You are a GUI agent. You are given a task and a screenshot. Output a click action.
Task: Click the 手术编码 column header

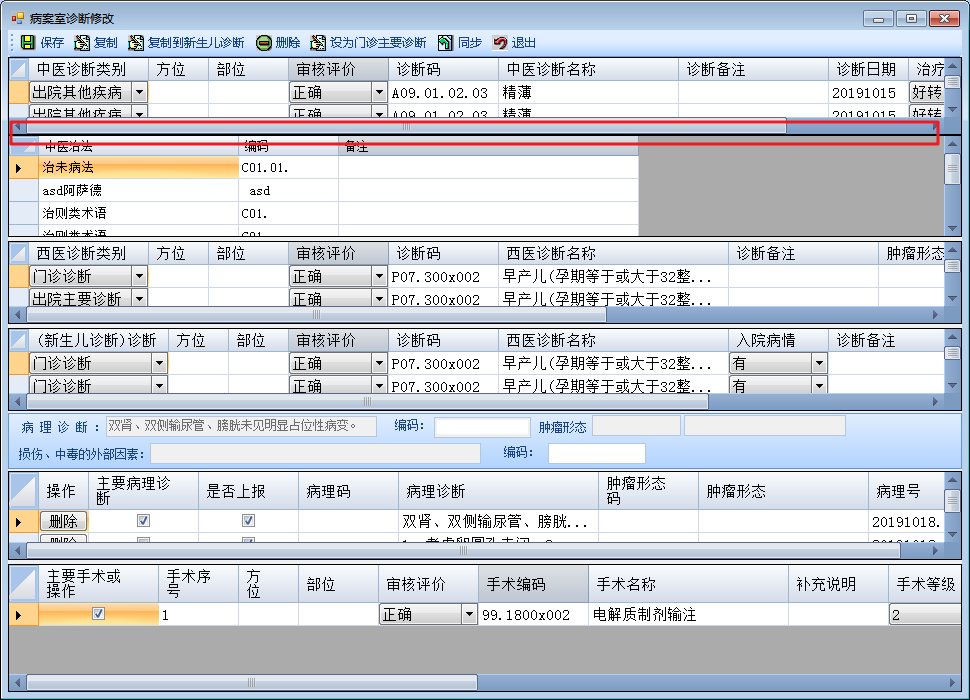tap(533, 584)
